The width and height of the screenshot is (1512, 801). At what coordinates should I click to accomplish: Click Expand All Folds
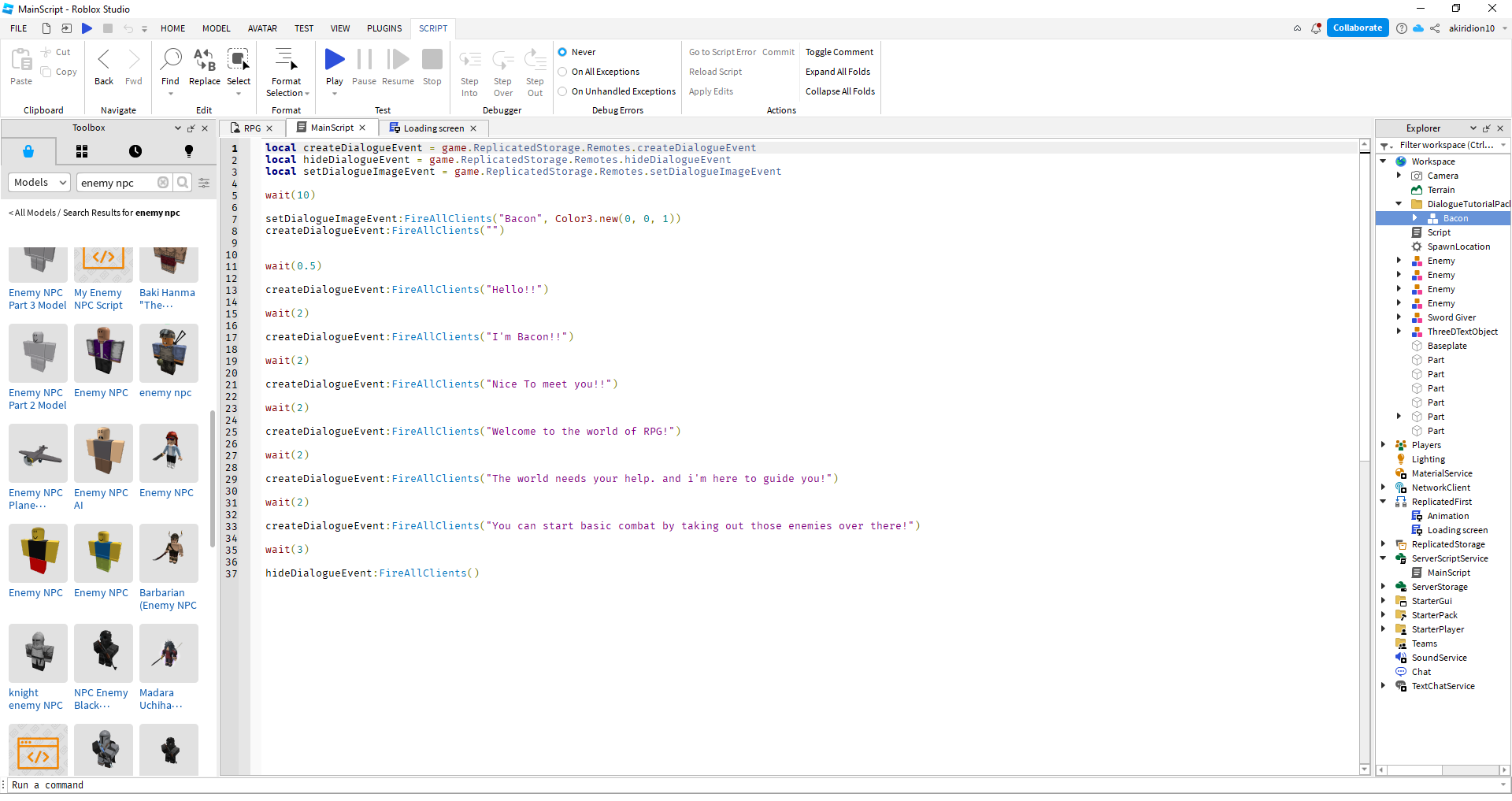point(838,71)
